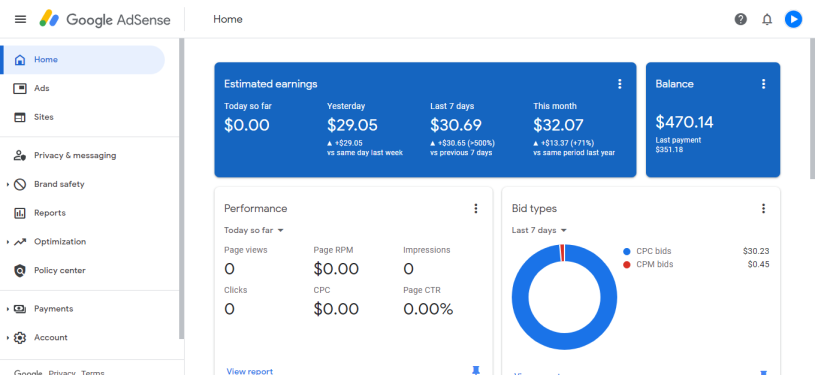Viewport: 815px width, 375px height.
Task: Click the Policy center shield icon
Action: coord(20,270)
